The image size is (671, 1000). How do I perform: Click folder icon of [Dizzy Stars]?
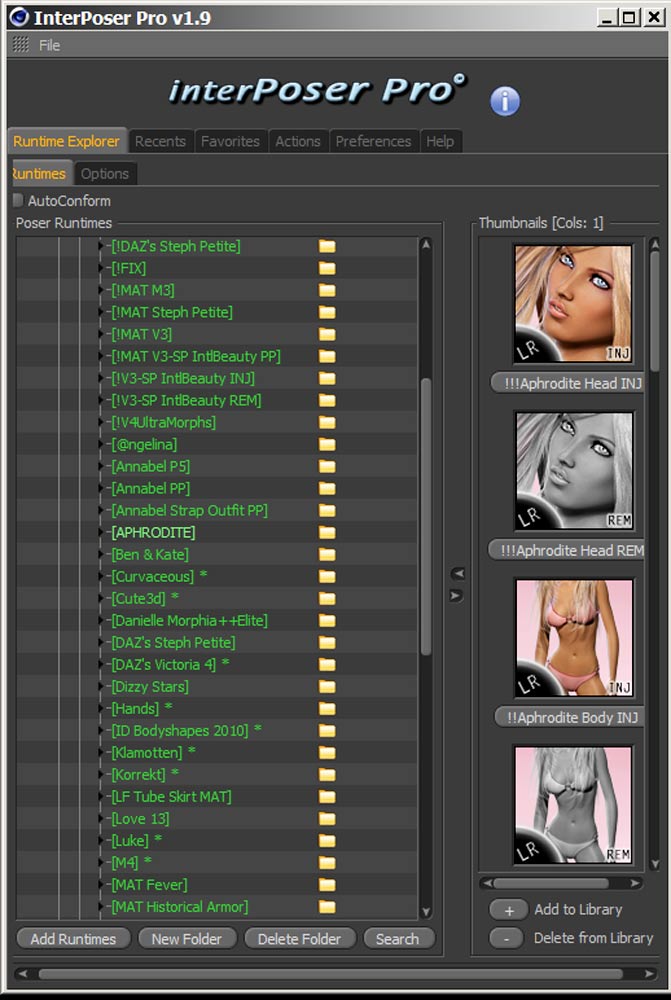(327, 686)
